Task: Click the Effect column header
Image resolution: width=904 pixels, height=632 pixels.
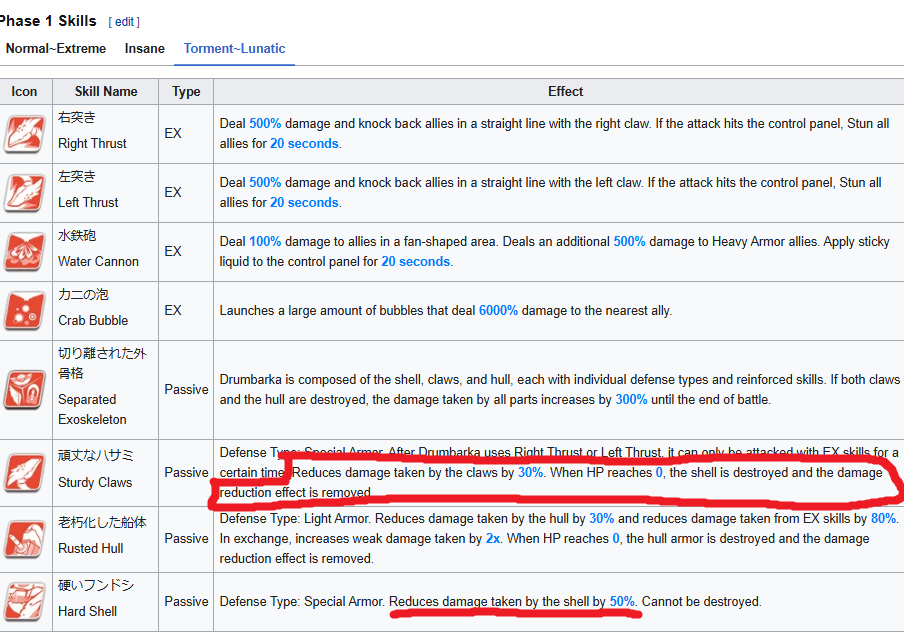Action: [x=565, y=92]
